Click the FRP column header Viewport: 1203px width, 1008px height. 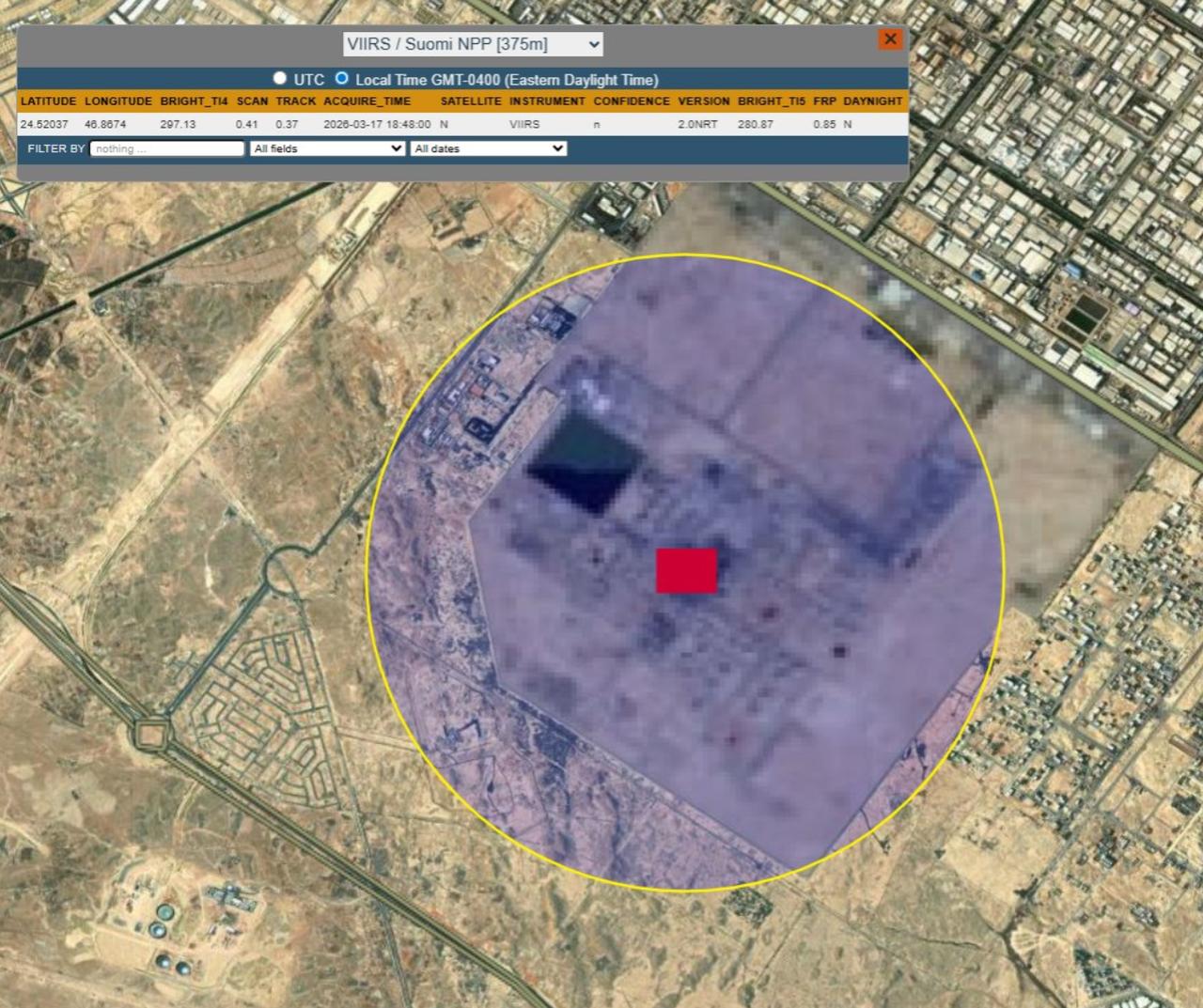(x=824, y=101)
